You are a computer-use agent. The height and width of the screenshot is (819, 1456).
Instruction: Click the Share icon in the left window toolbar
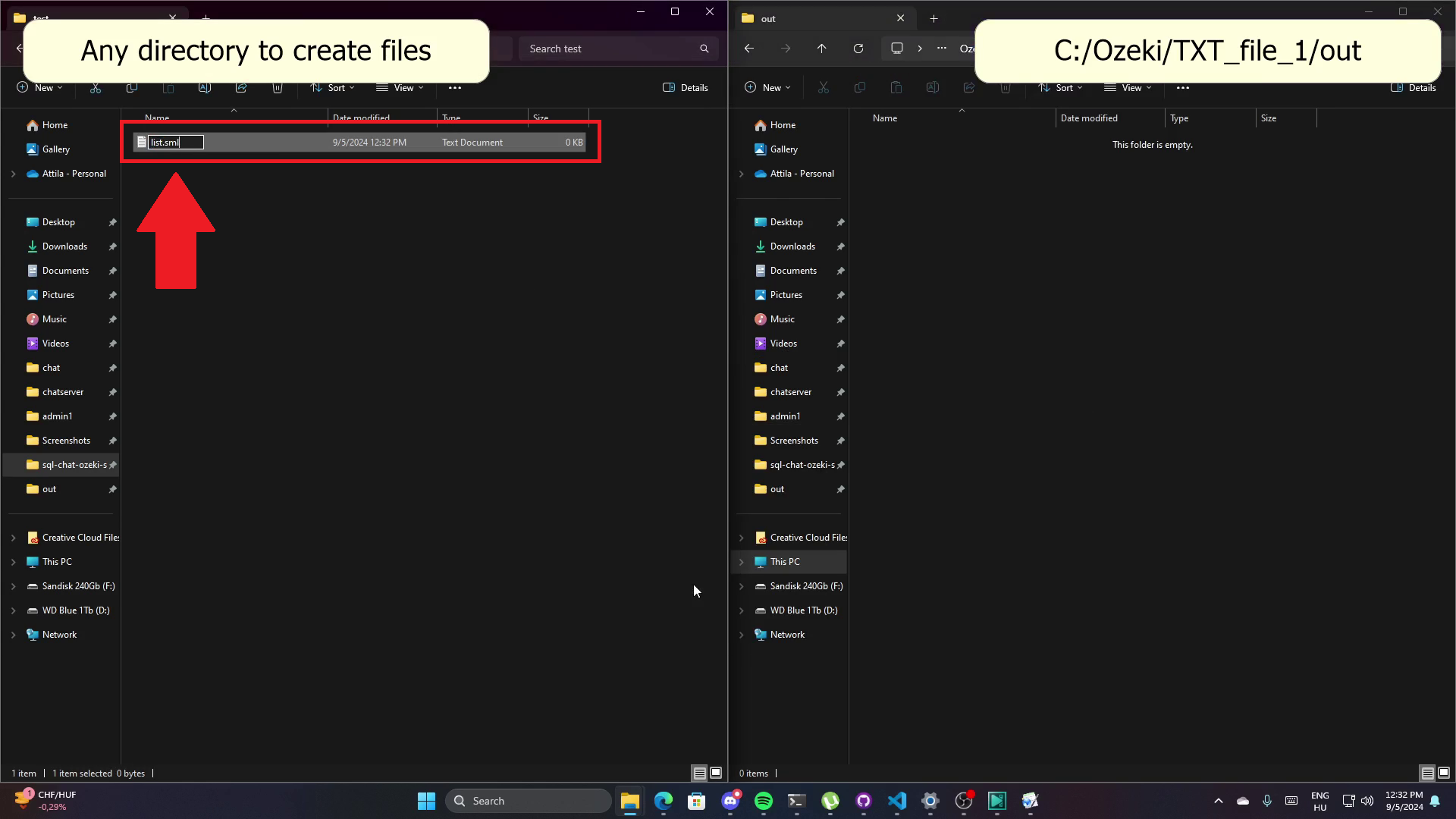coord(241,88)
